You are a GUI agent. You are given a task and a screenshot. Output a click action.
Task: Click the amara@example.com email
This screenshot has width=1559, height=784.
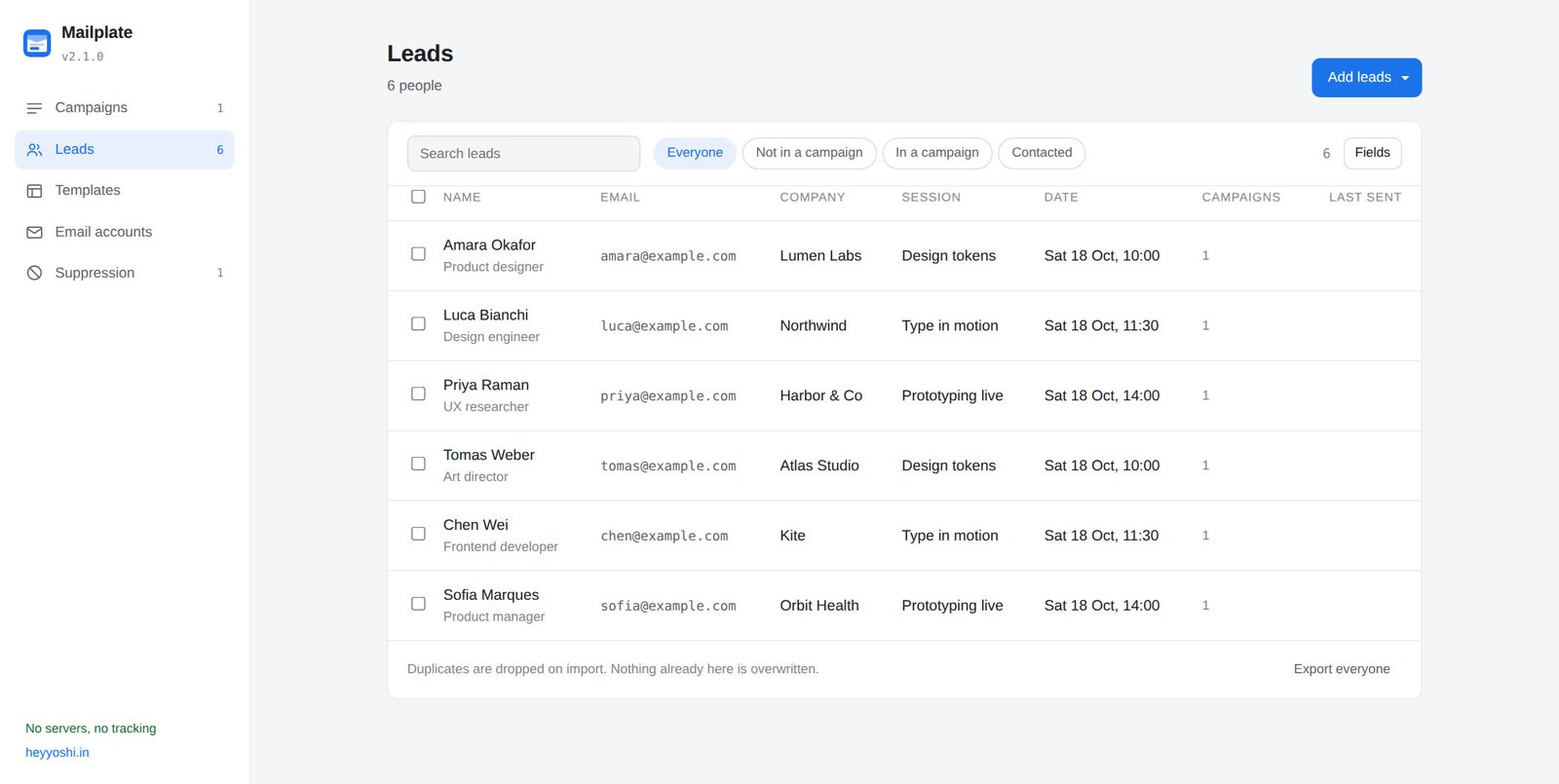668,256
